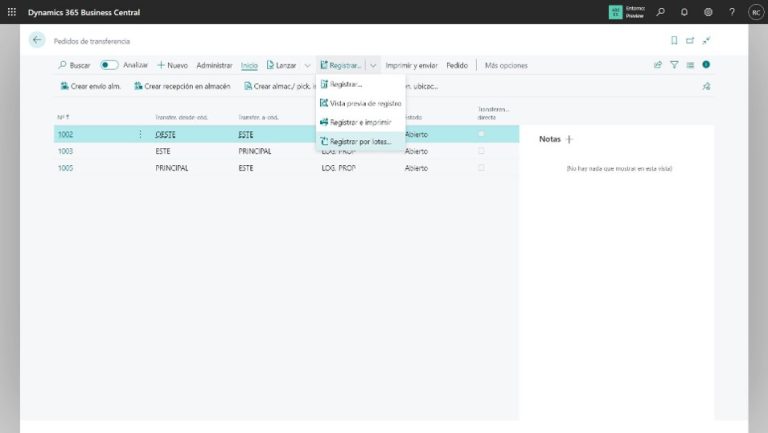Screen dimensions: 768x433
Task: Click Crear envío alm. button
Action: 90,86
